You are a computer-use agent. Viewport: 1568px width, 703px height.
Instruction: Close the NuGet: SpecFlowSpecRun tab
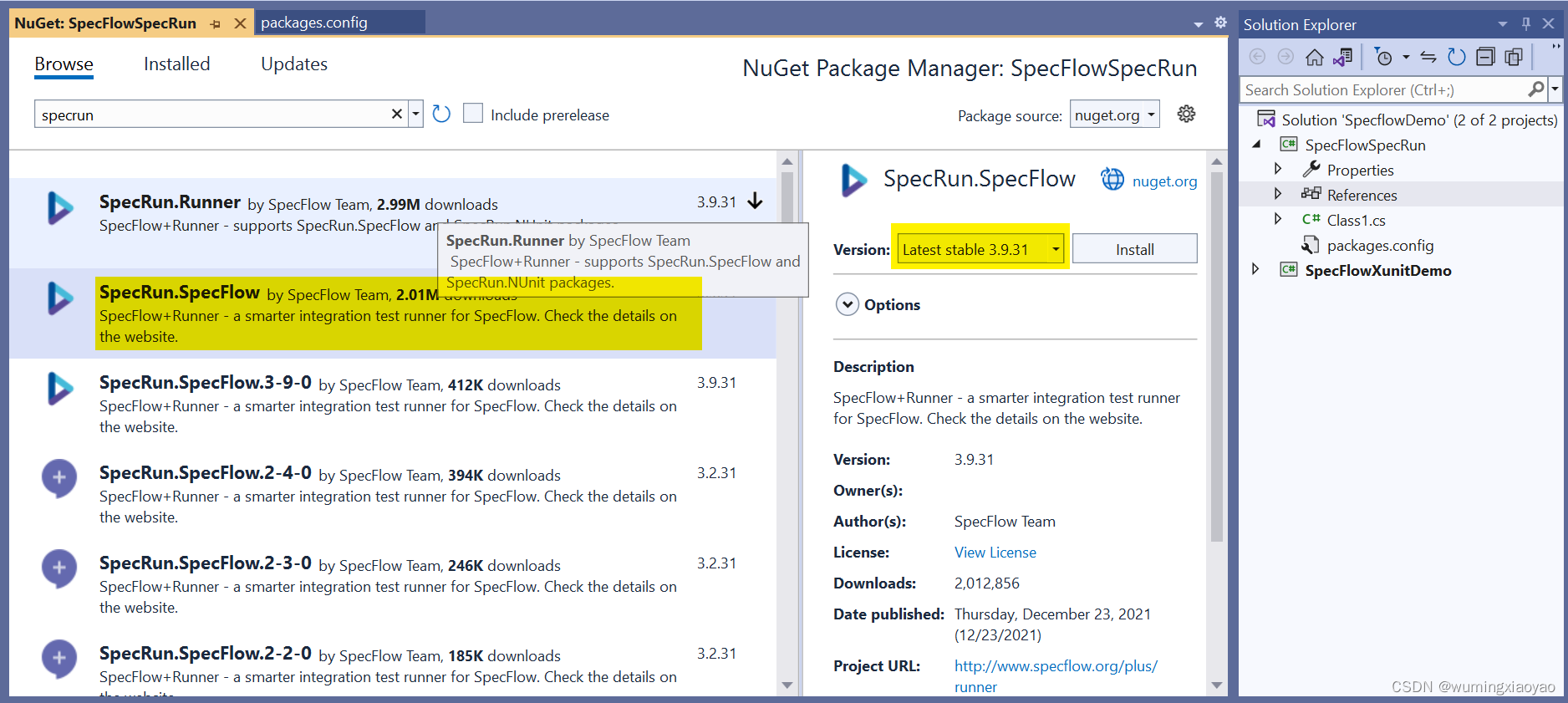pyautogui.click(x=240, y=23)
